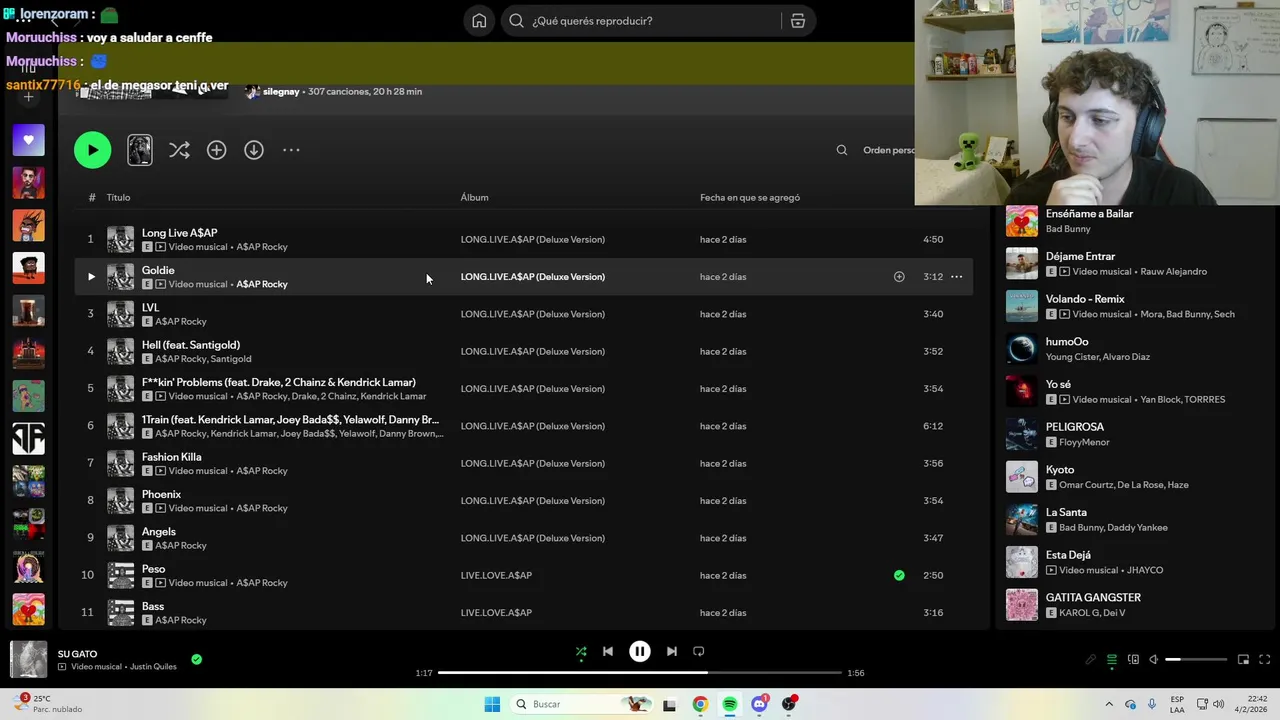Add playlist to library with plus circle

click(x=216, y=150)
